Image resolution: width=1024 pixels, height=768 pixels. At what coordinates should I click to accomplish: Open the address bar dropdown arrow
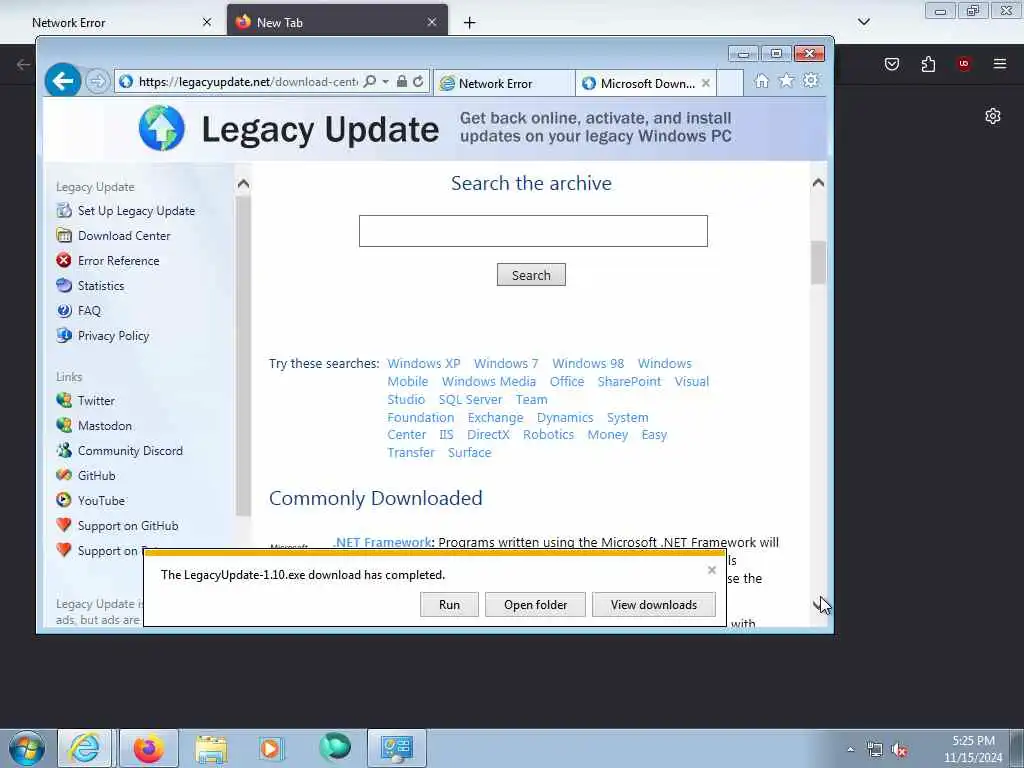click(x=385, y=82)
